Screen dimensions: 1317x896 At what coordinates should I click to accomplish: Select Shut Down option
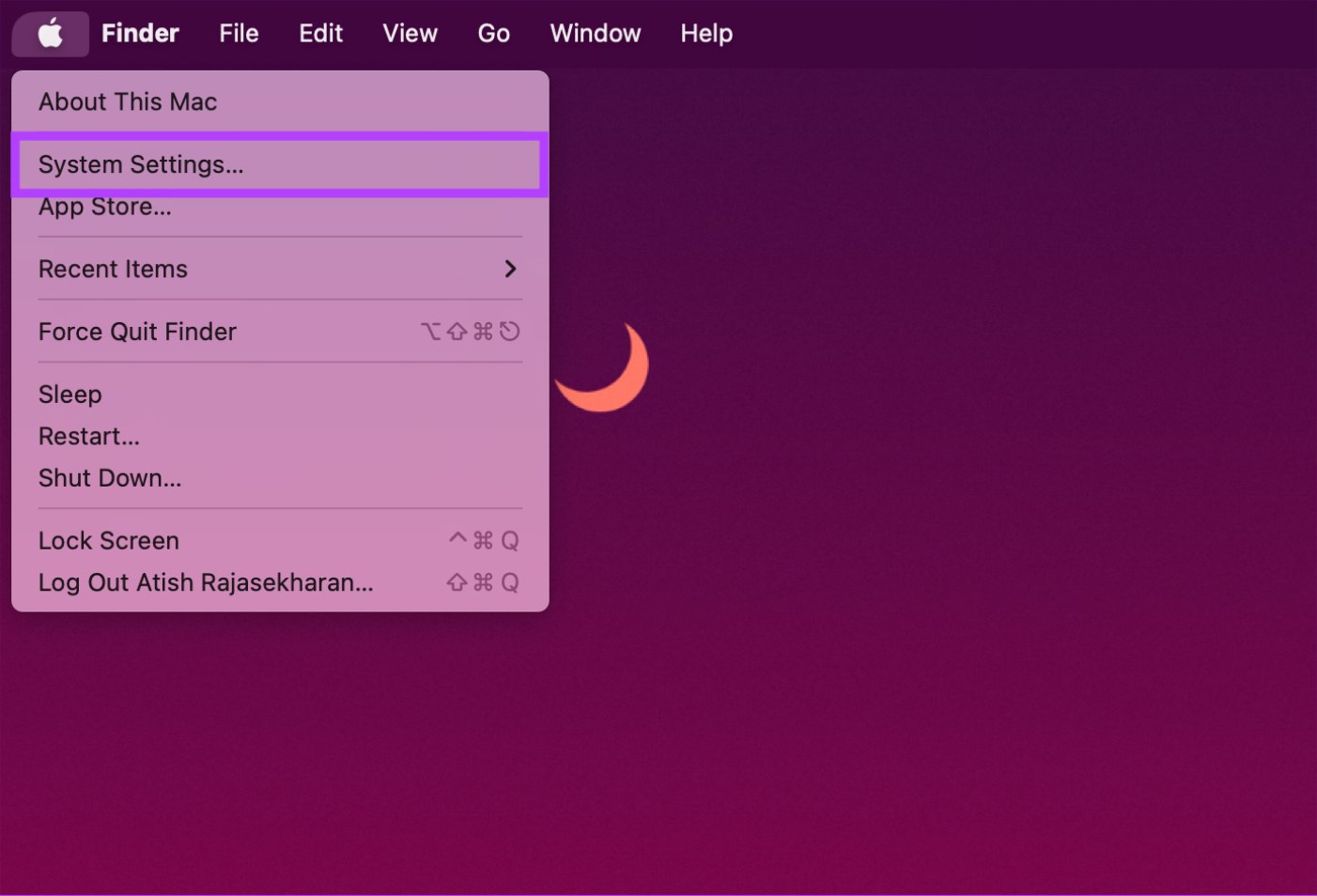(x=280, y=478)
